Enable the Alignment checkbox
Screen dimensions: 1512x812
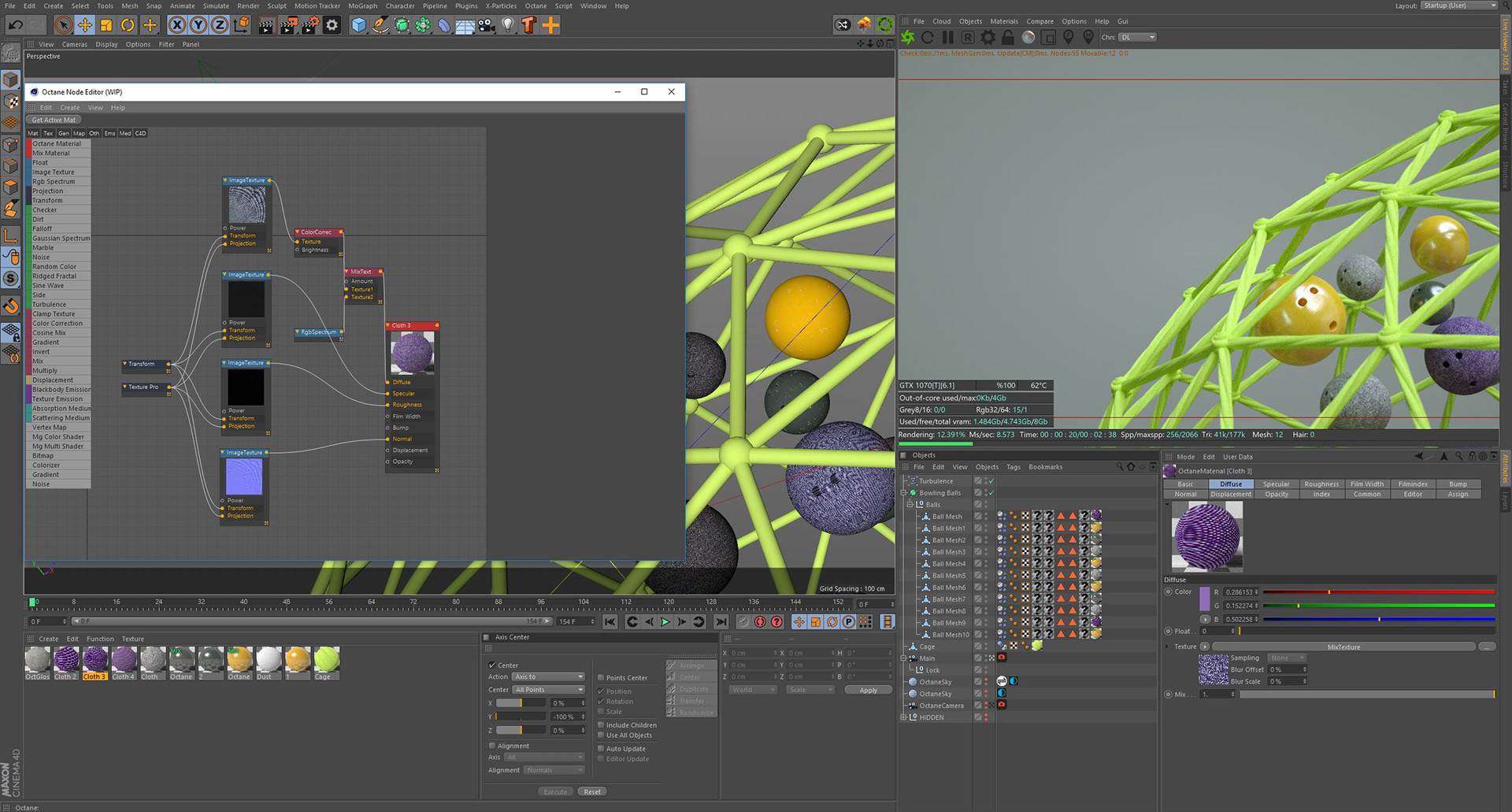point(492,746)
